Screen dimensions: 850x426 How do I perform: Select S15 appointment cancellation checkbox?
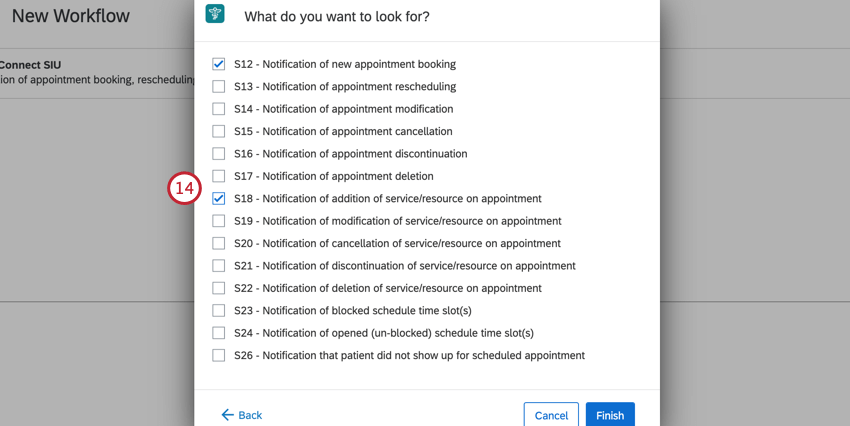[218, 131]
